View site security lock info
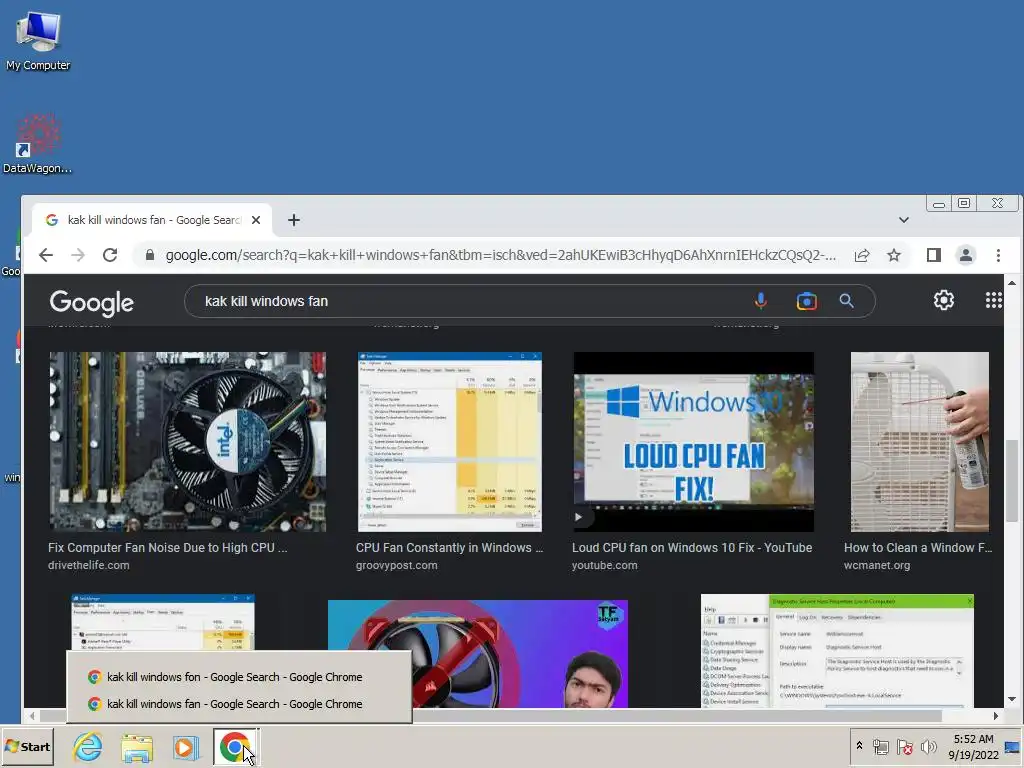The image size is (1024, 768). (150, 255)
